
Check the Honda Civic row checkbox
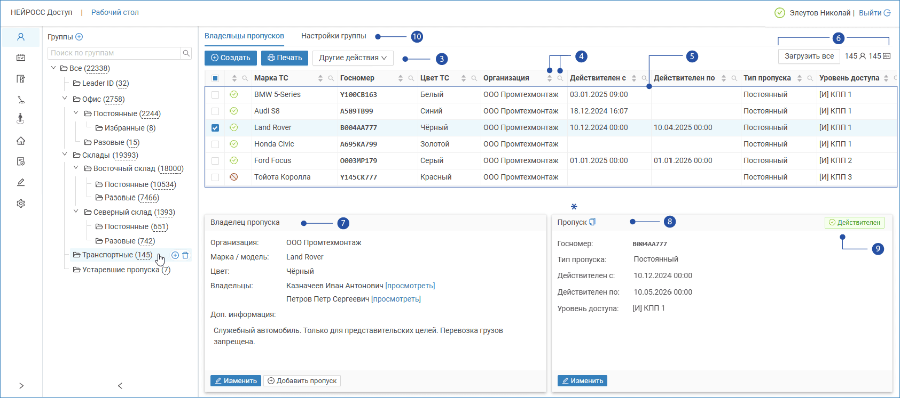click(215, 144)
